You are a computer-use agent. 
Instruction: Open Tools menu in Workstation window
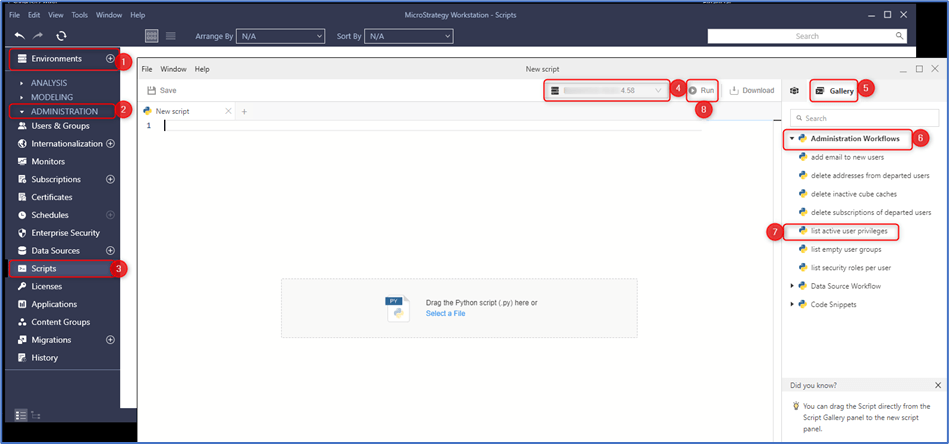tap(80, 15)
